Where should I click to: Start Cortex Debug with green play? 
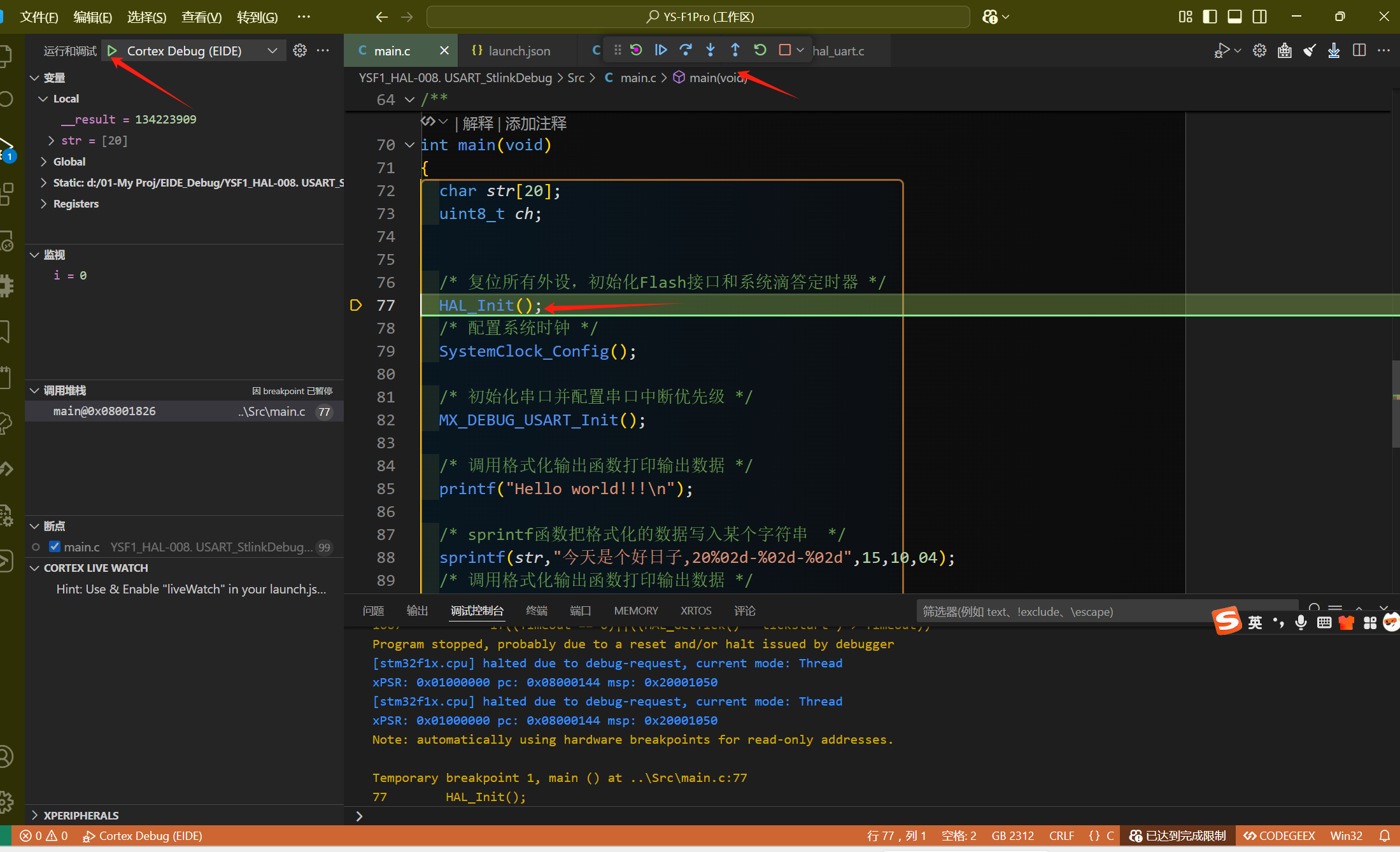(x=112, y=50)
